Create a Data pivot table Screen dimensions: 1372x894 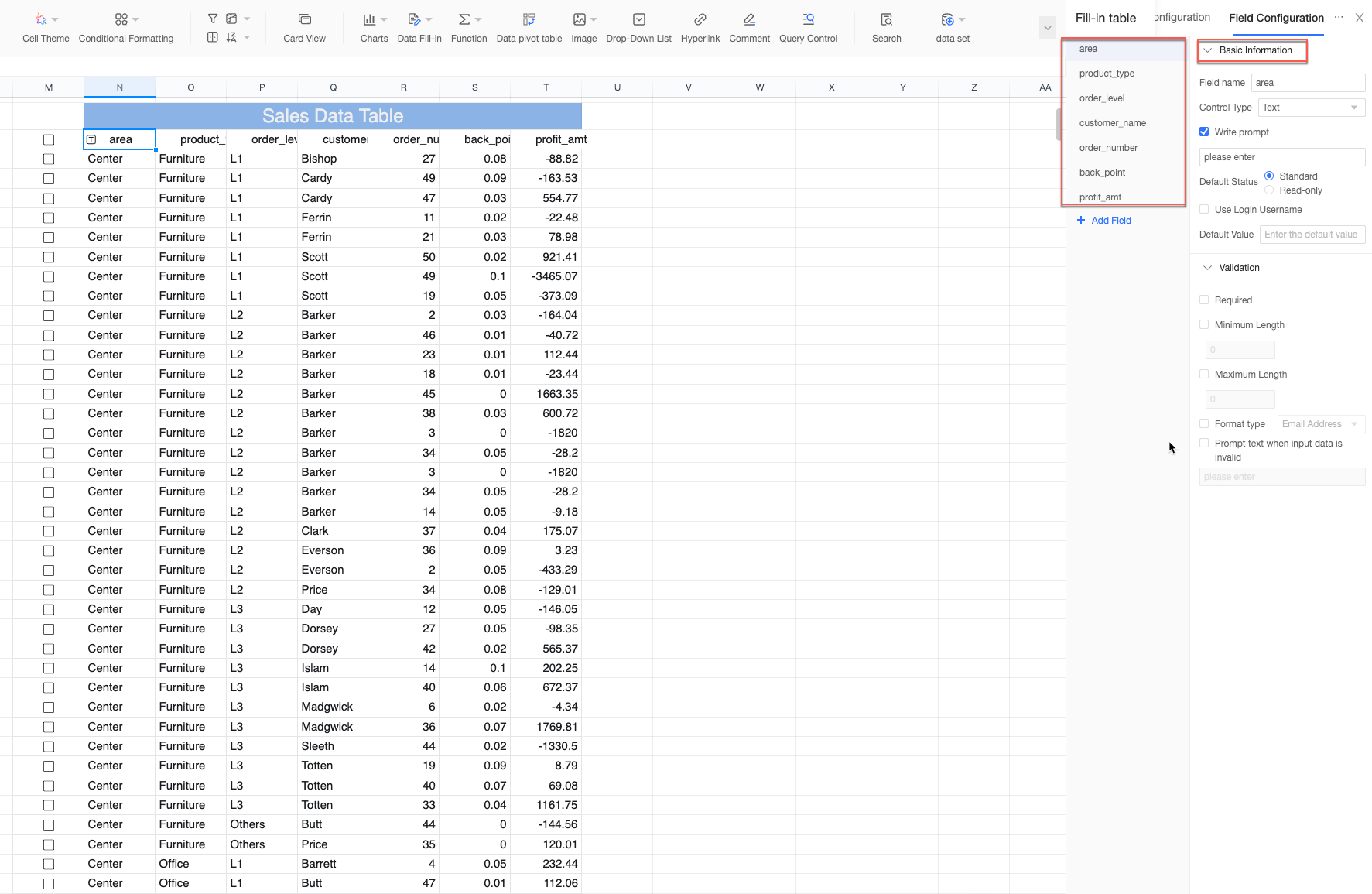[x=529, y=27]
